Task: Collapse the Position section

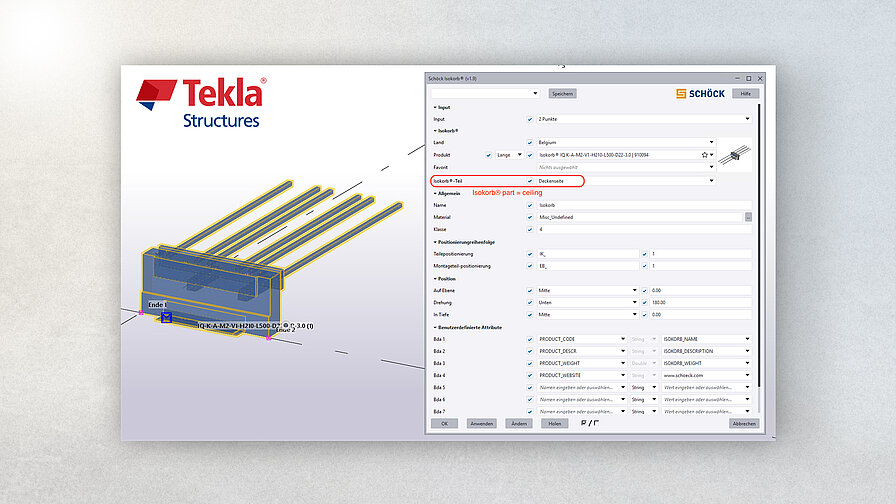Action: click(x=445, y=279)
